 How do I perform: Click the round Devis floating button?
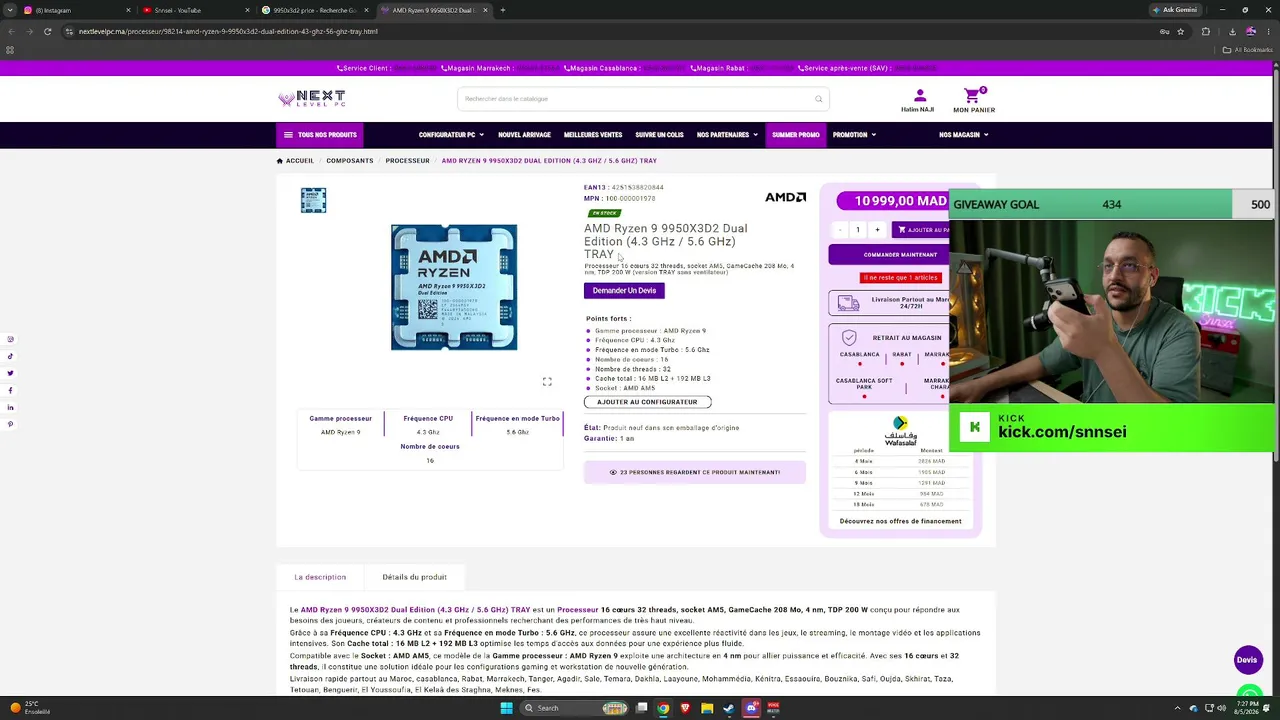(1247, 660)
